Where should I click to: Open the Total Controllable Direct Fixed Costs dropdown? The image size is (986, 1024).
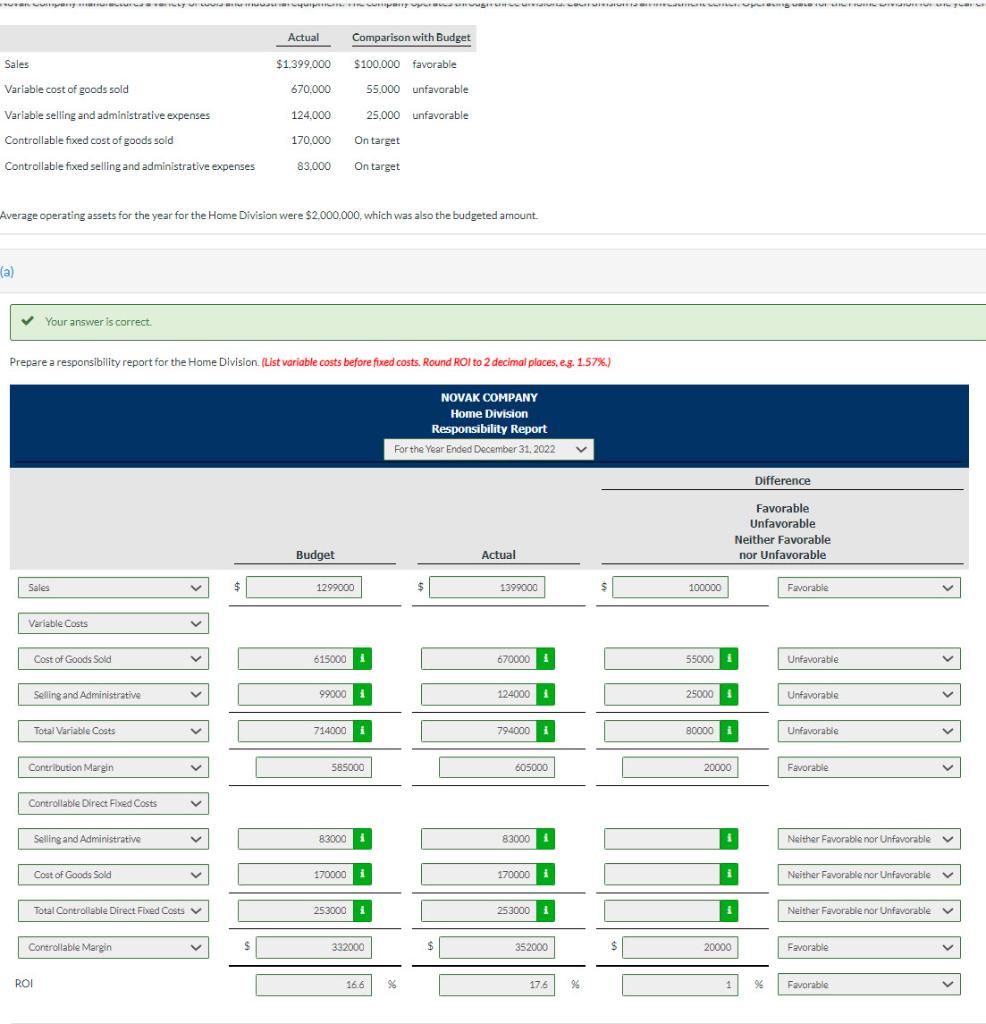[114, 910]
